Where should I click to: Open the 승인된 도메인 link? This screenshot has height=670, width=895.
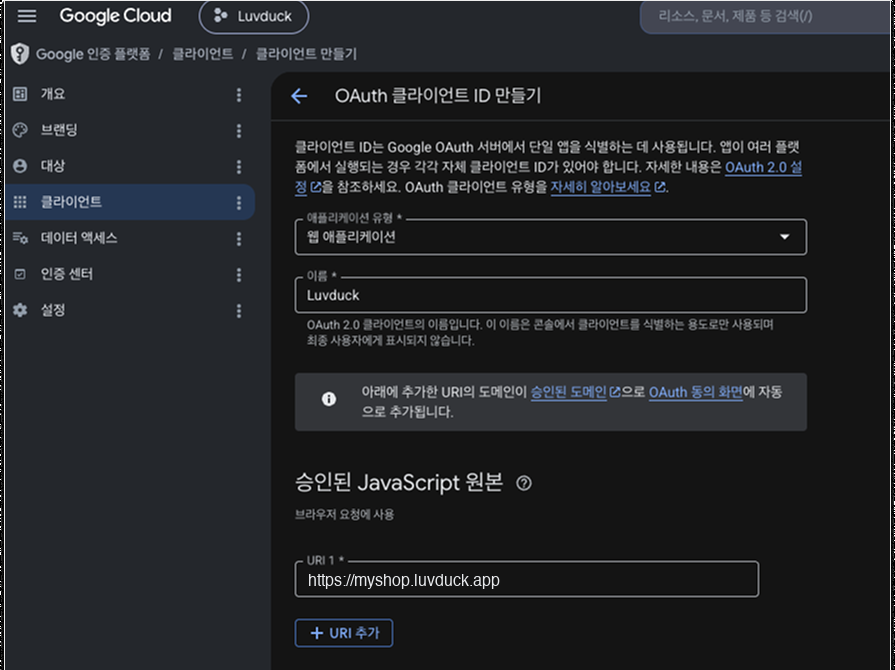569,392
